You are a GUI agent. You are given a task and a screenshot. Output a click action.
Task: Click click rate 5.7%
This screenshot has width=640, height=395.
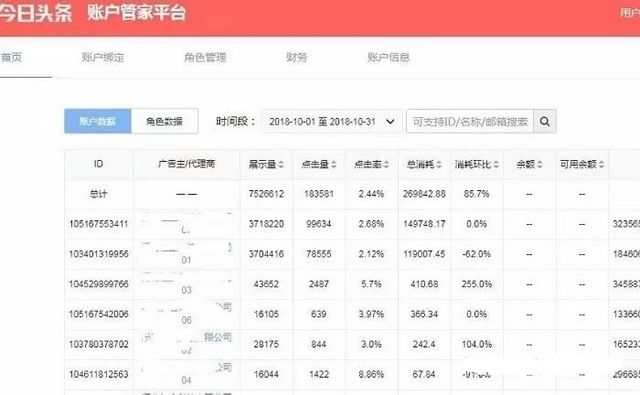[371, 284]
